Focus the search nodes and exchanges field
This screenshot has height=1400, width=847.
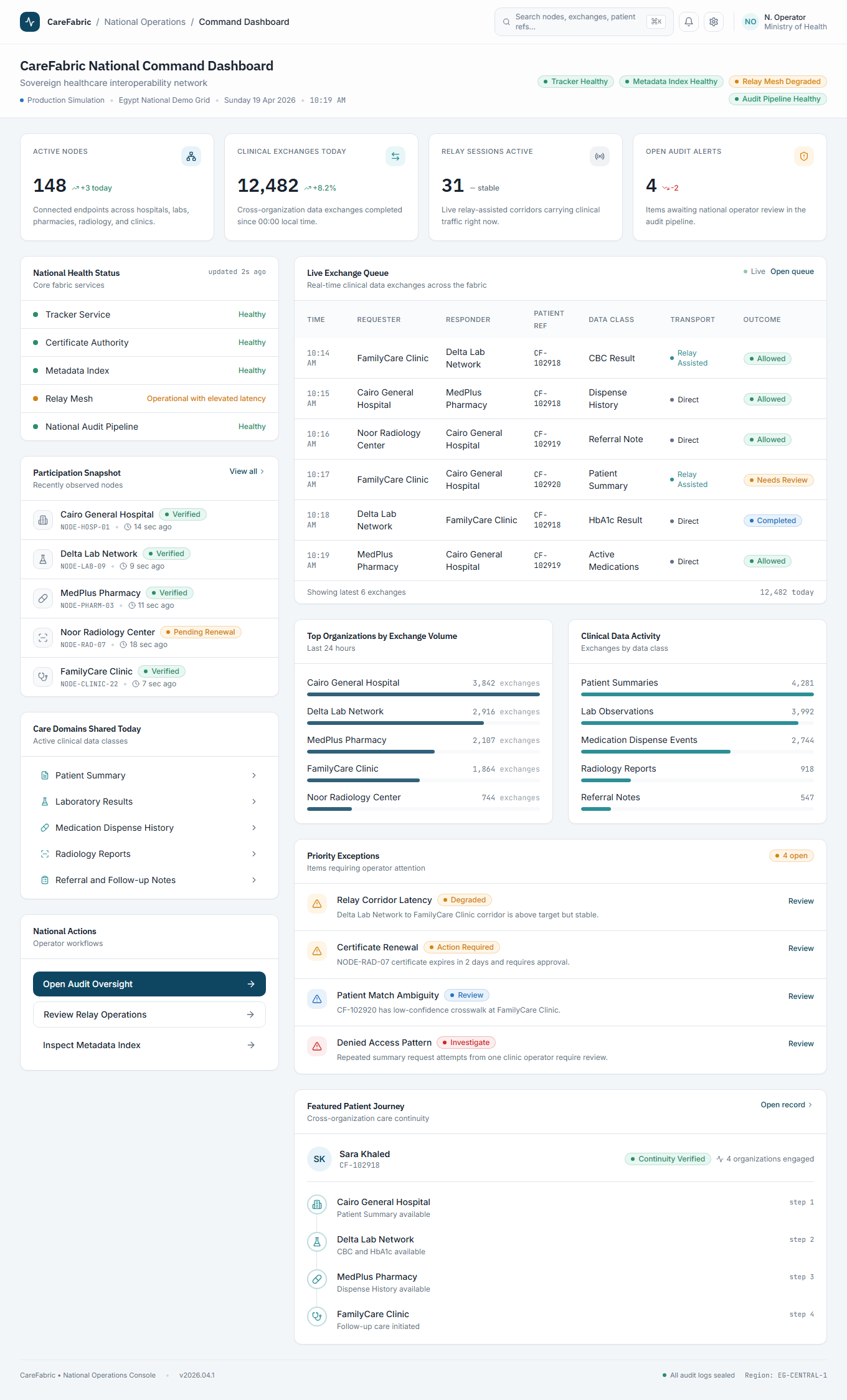pos(584,22)
